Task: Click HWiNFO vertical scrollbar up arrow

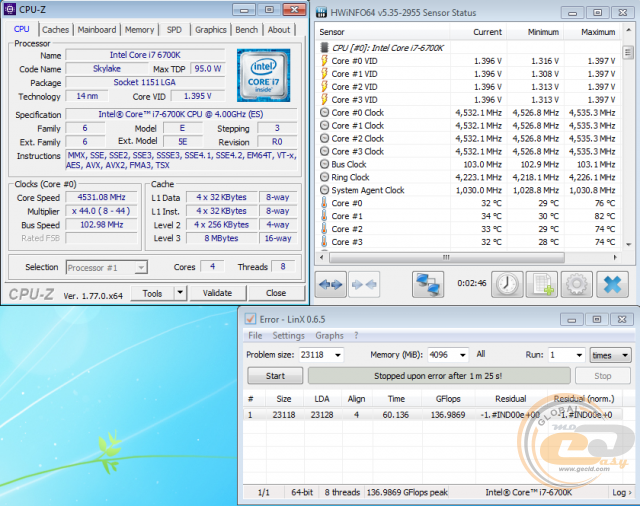Action: click(x=628, y=30)
